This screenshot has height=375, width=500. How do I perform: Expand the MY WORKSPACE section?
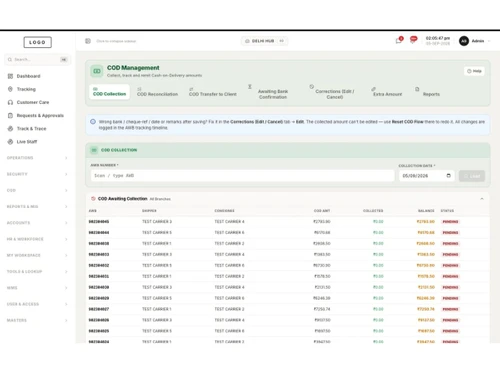click(x=37, y=255)
